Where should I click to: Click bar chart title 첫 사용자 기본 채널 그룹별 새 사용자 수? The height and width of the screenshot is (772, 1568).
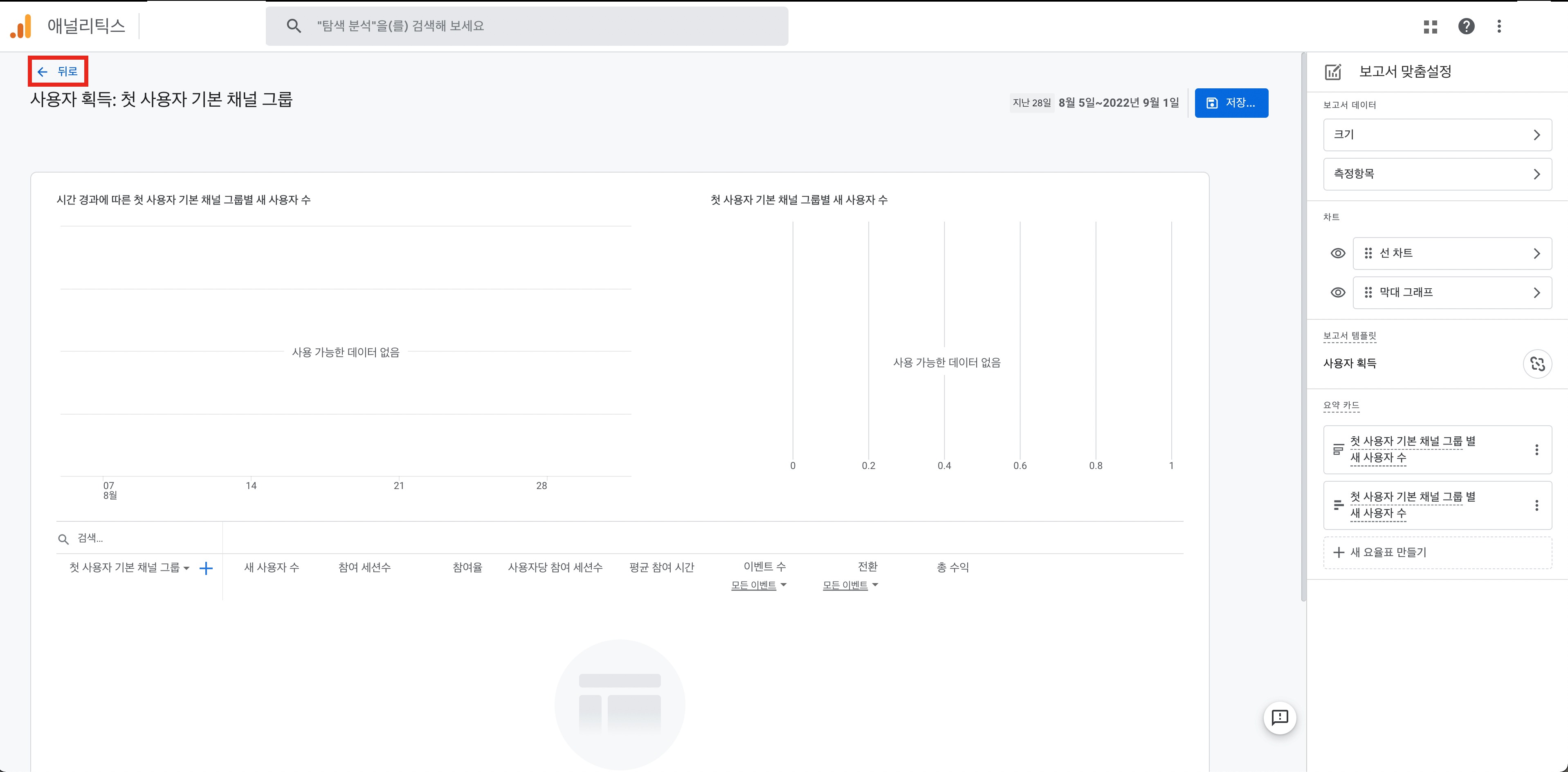pos(799,200)
